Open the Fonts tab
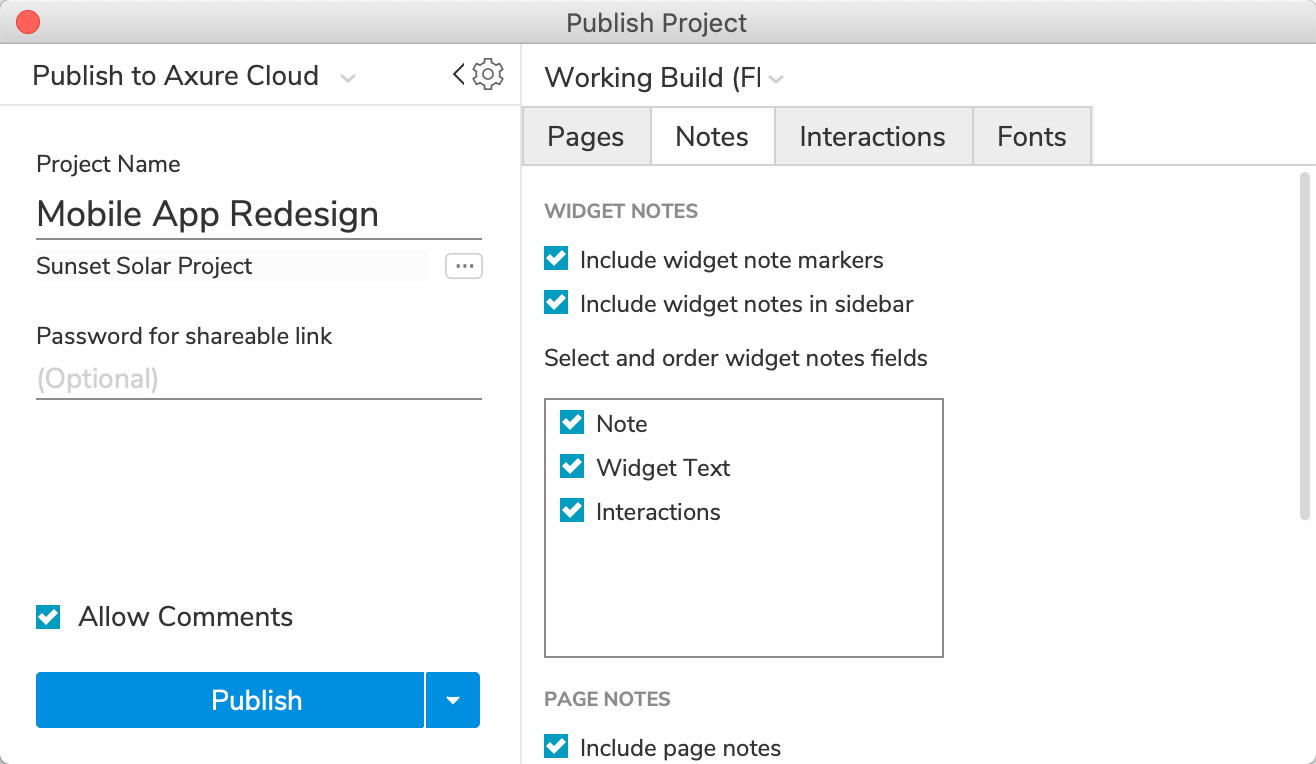The width and height of the screenshot is (1316, 764). tap(1031, 137)
